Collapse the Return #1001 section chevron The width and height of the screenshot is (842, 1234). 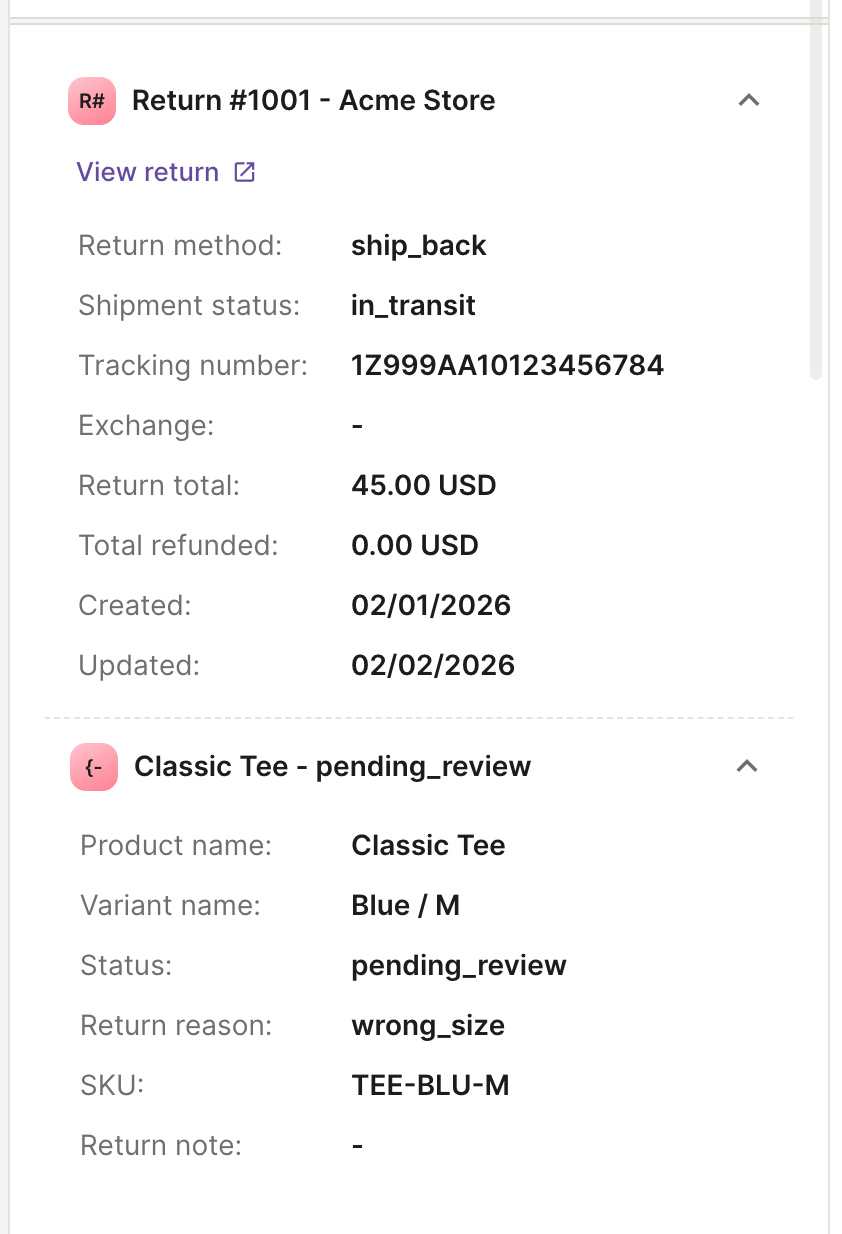748,100
